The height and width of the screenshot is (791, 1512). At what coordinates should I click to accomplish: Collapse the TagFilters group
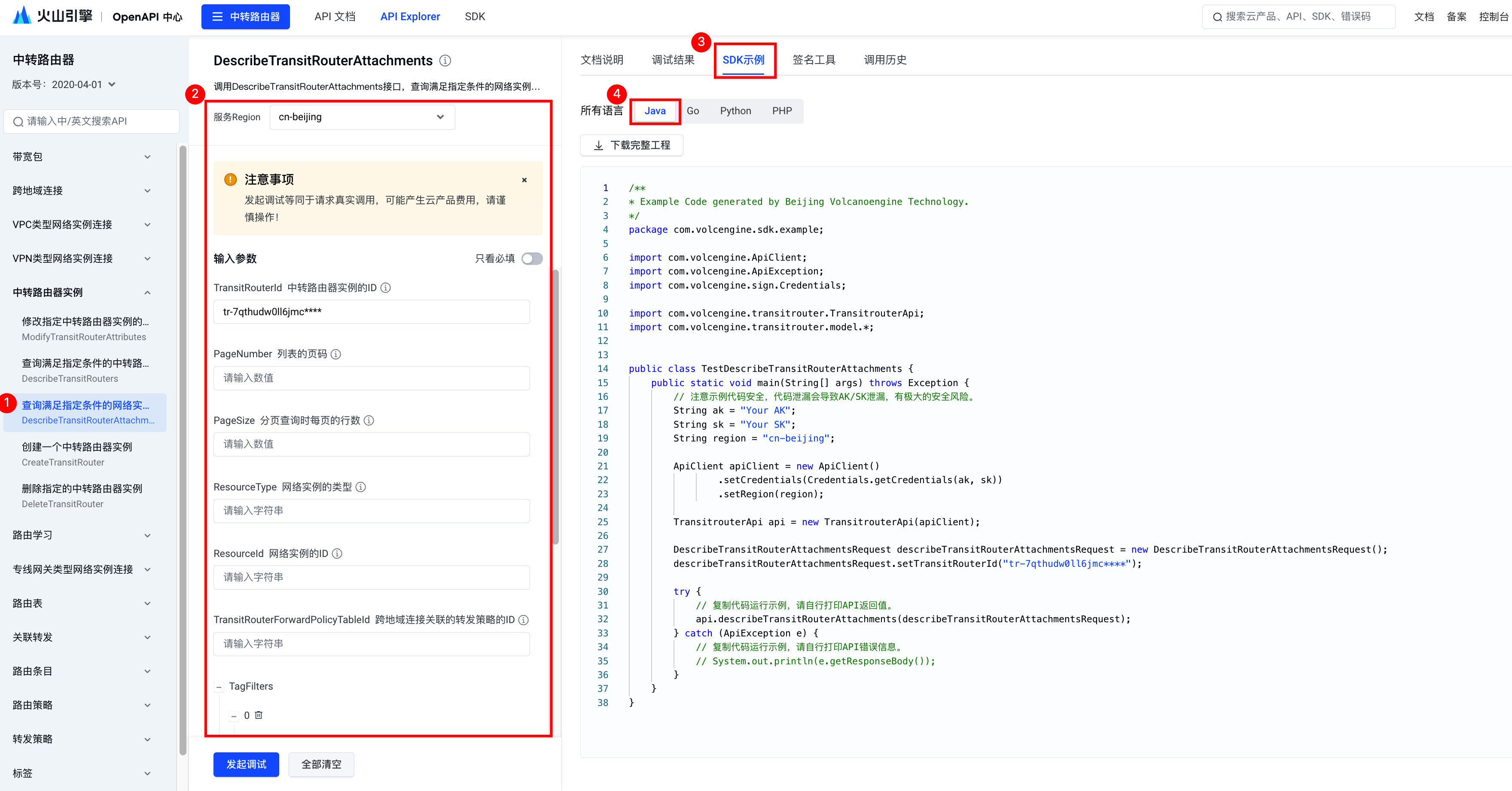pyautogui.click(x=218, y=687)
